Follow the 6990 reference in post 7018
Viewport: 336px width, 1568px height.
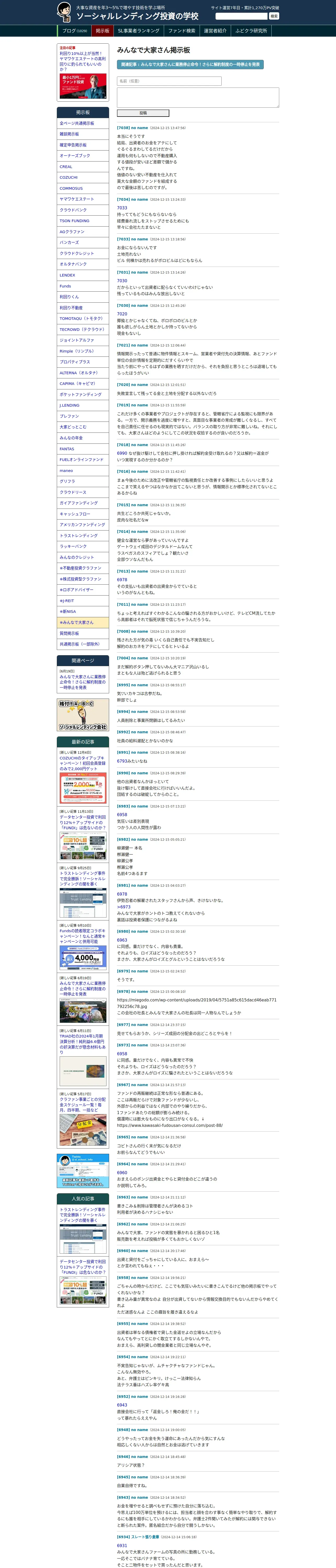(x=122, y=453)
